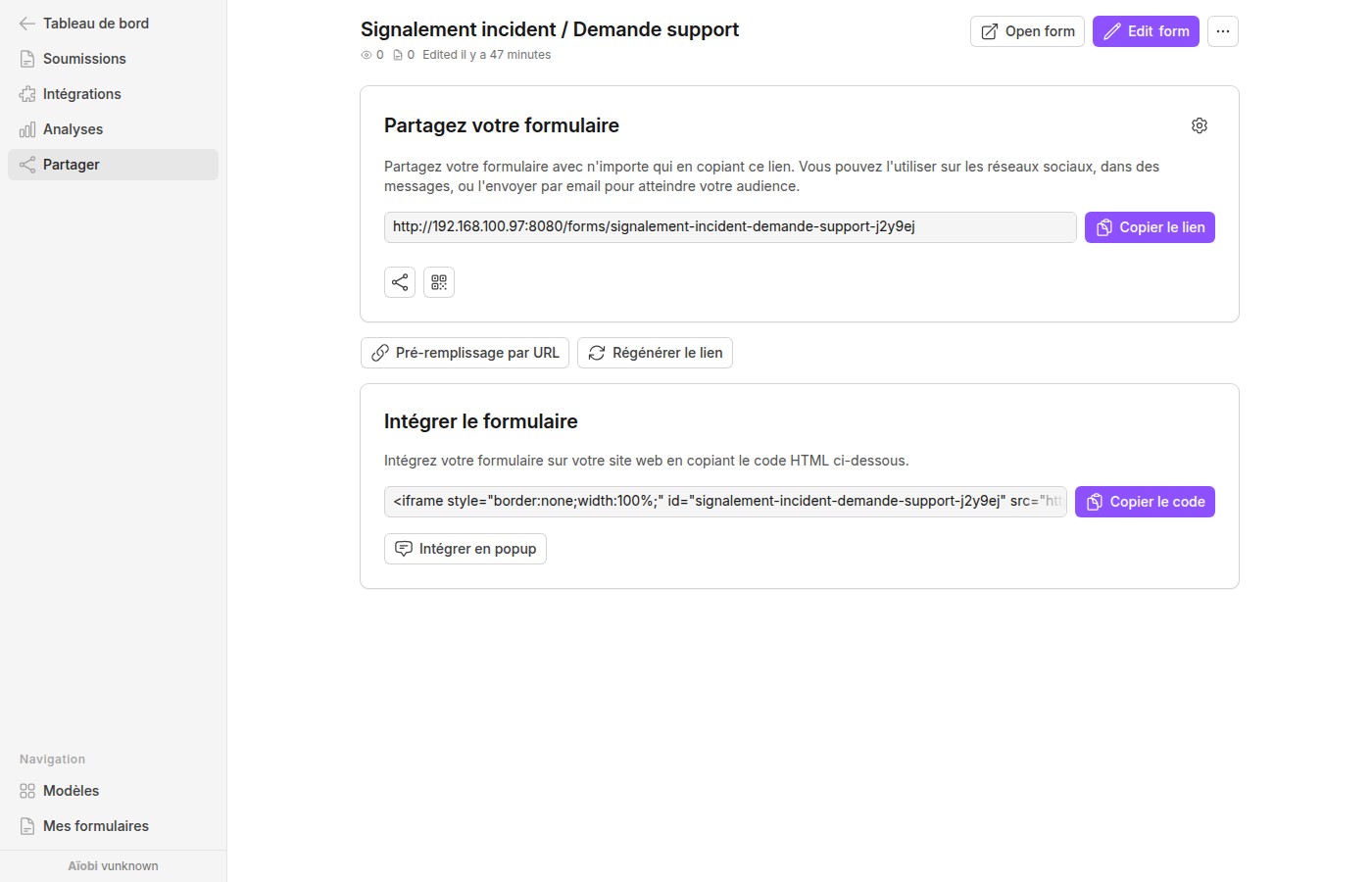Click the views eye counter icon
This screenshot has height=882, width=1372.
coord(367,55)
